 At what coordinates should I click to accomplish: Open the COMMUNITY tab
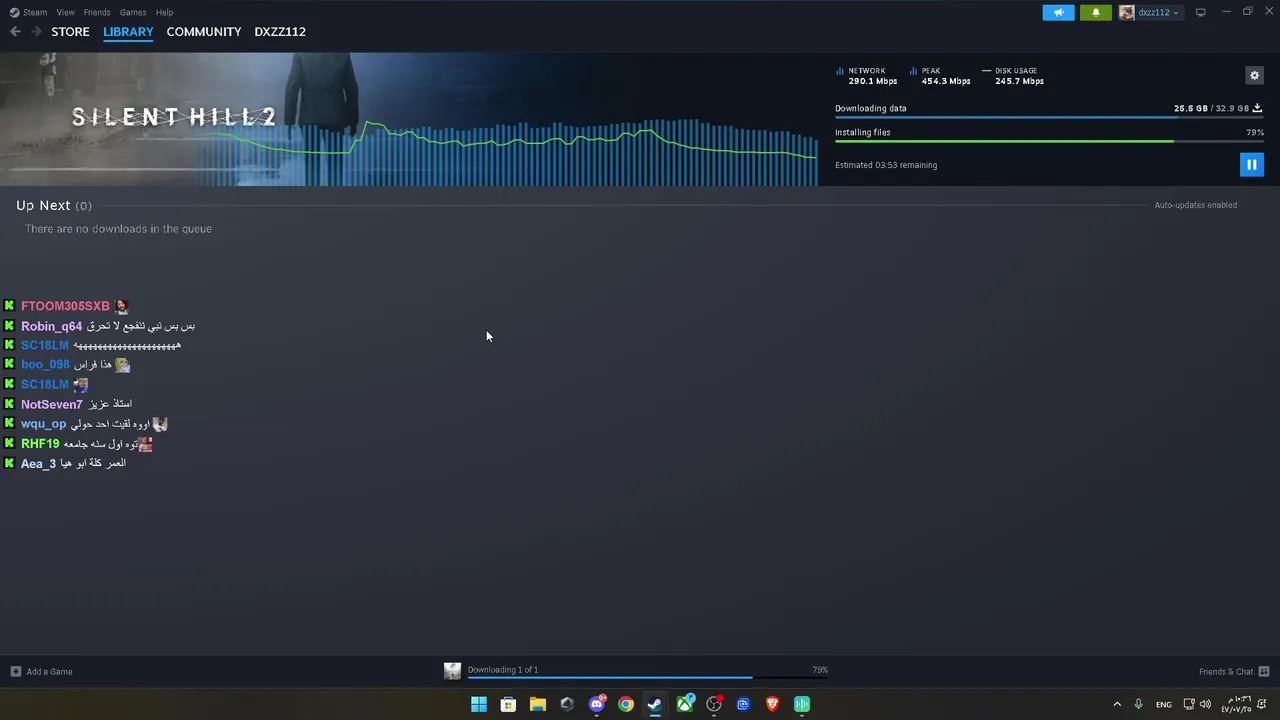coord(204,32)
